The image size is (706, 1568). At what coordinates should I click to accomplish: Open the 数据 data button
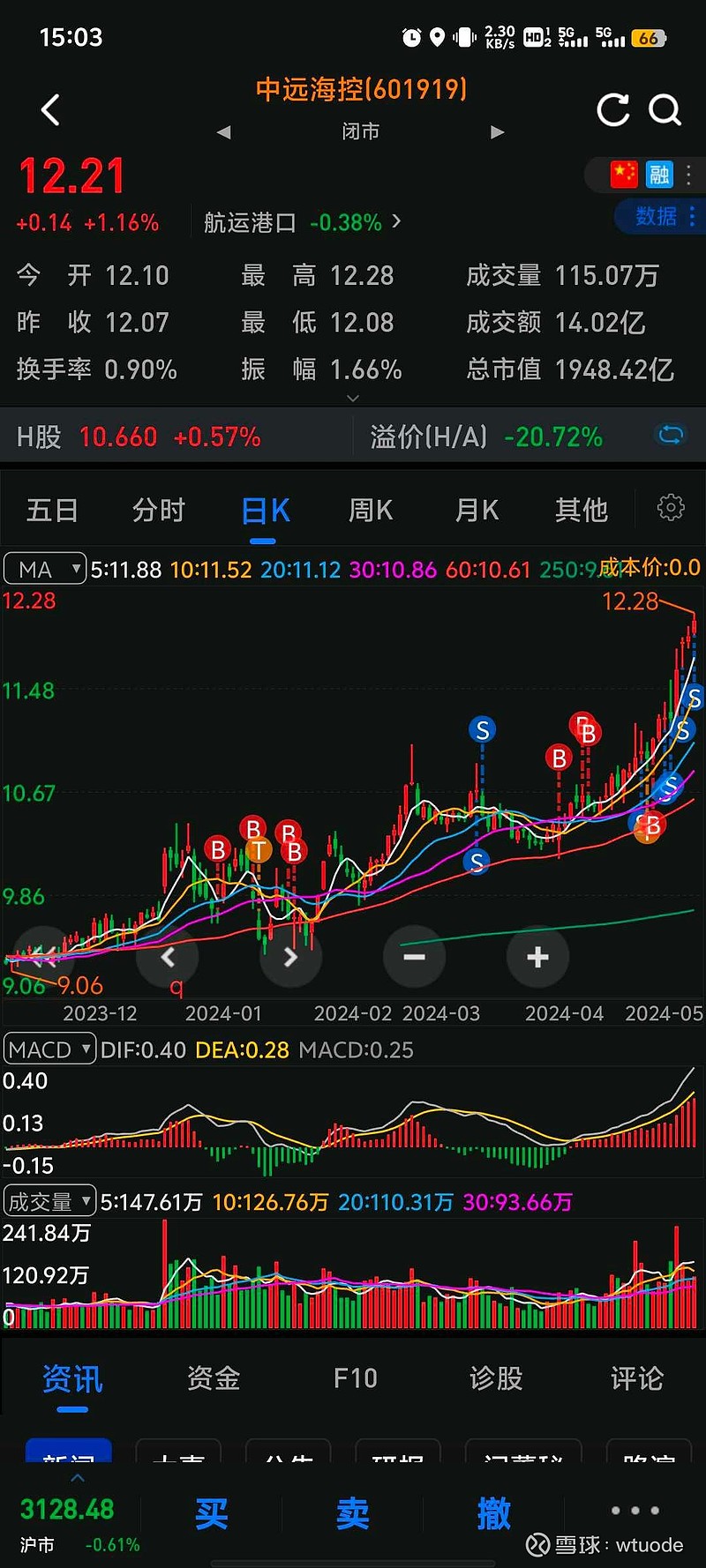657,216
